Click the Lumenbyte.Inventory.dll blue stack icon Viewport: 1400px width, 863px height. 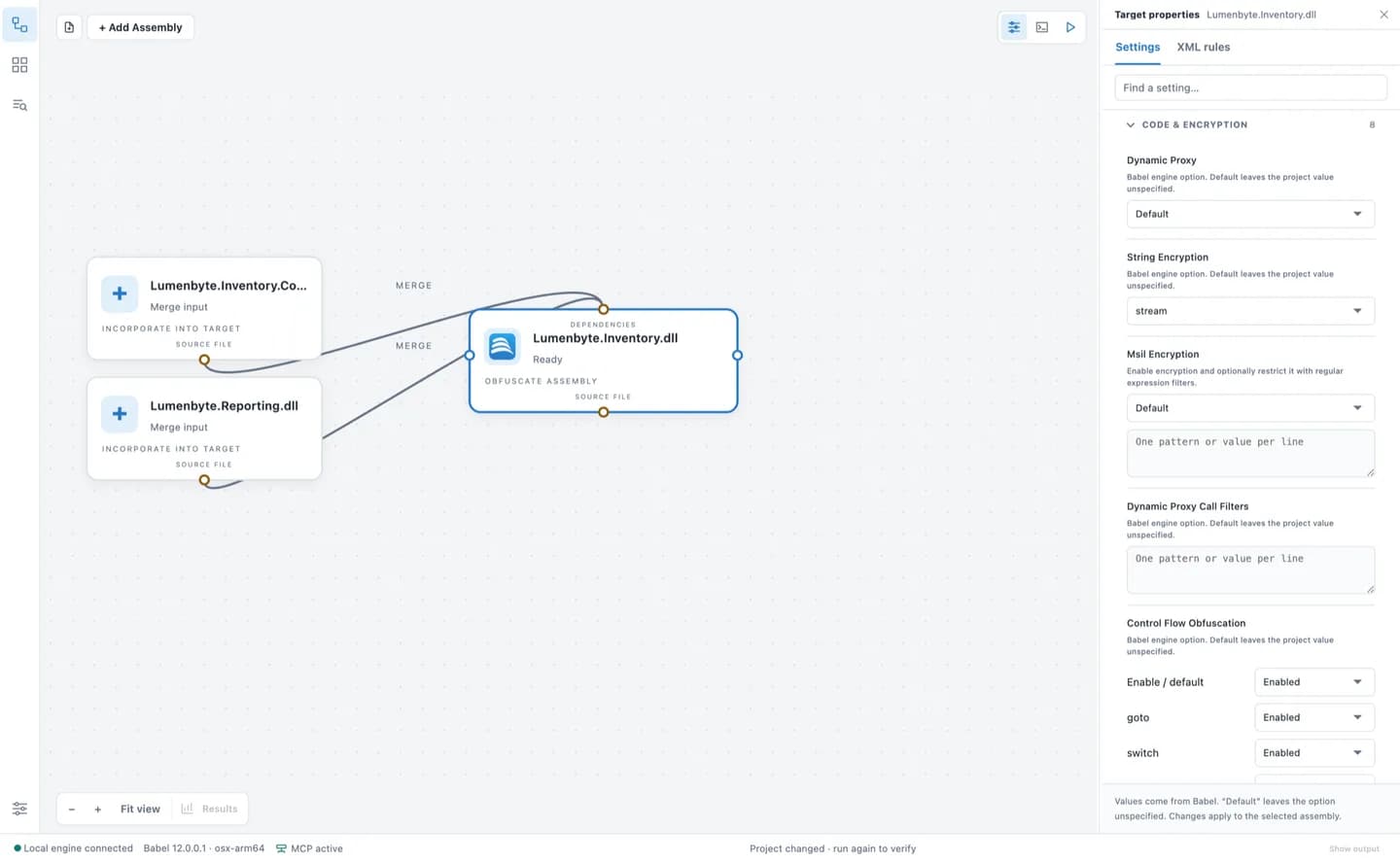click(x=503, y=346)
